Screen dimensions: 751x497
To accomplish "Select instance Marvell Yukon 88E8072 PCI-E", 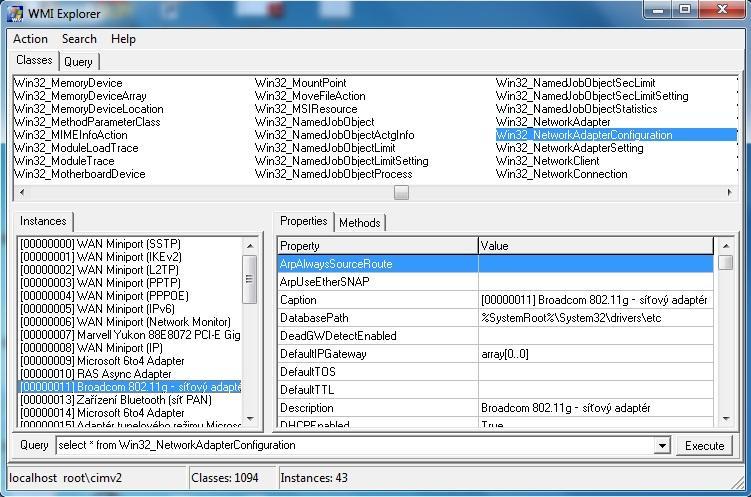I will coord(130,335).
